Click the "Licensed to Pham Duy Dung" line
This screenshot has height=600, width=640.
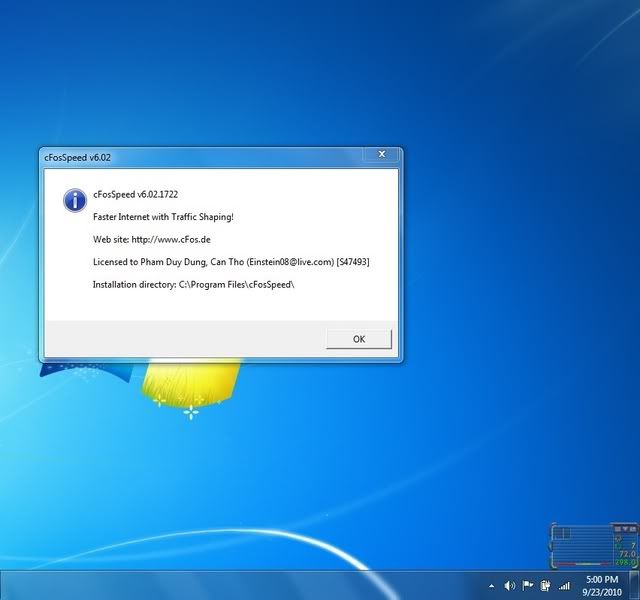231,262
